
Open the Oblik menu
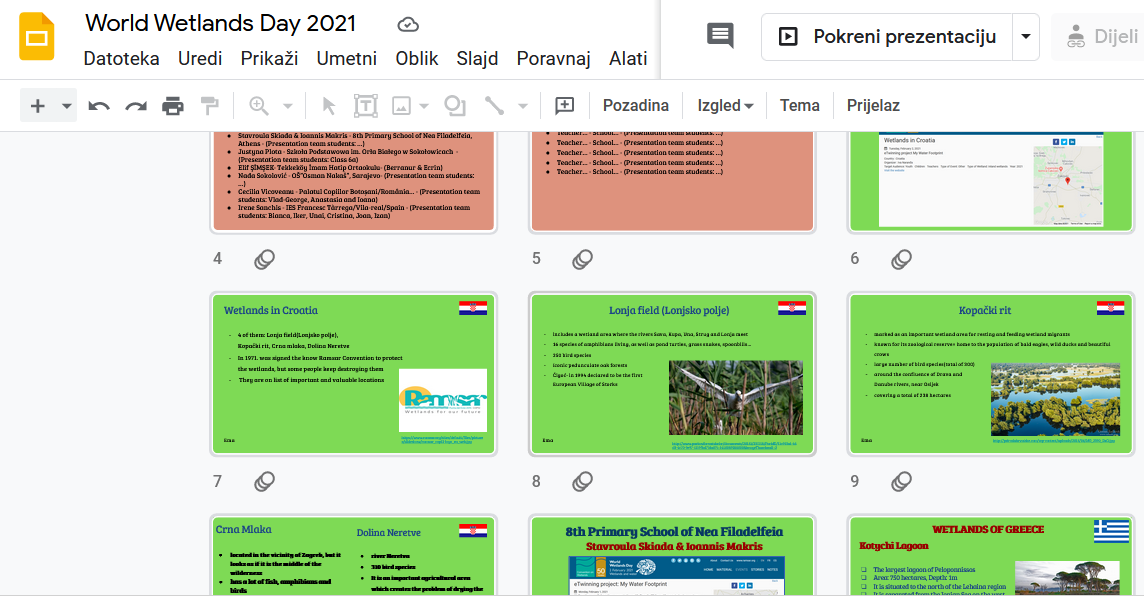417,58
